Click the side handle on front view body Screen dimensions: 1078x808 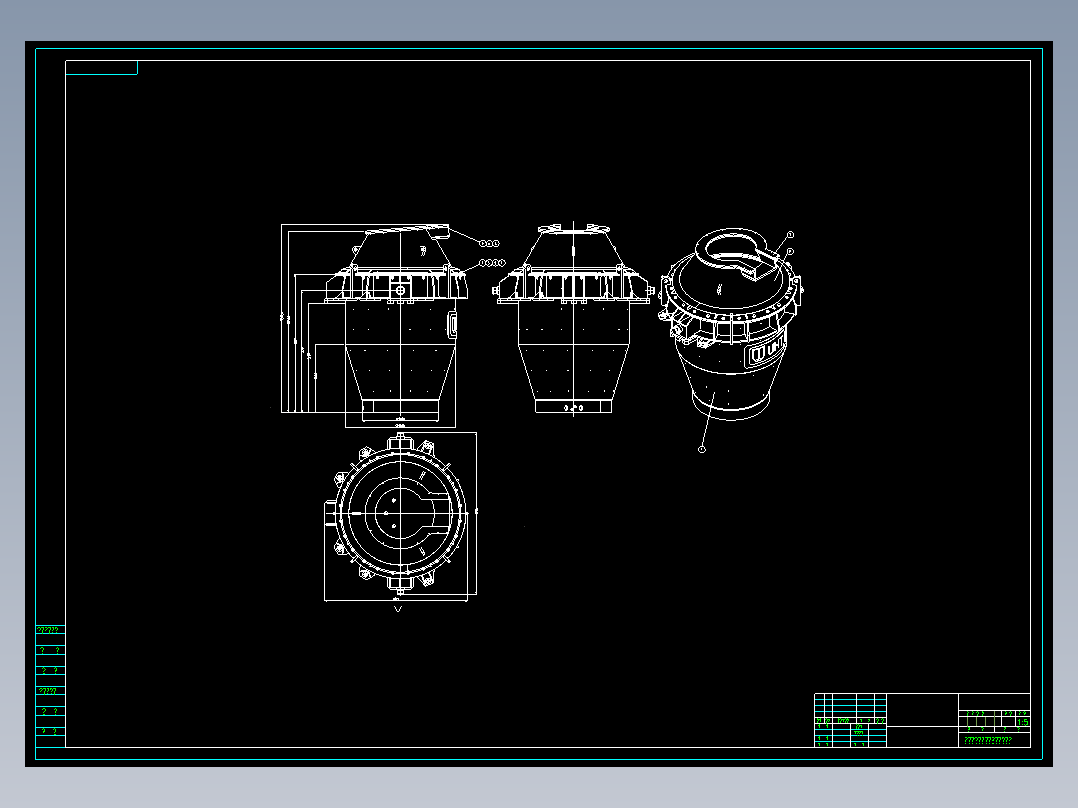(x=452, y=325)
